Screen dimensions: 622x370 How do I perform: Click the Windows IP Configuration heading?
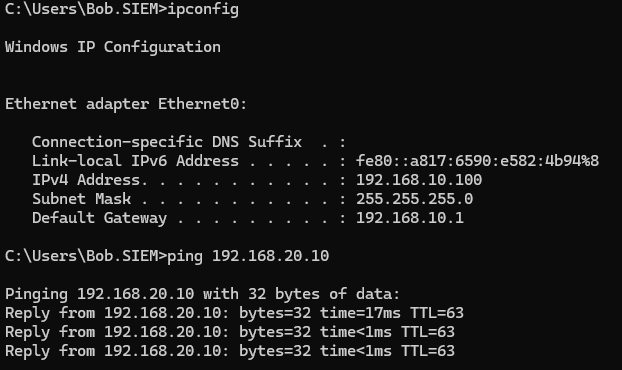click(113, 47)
